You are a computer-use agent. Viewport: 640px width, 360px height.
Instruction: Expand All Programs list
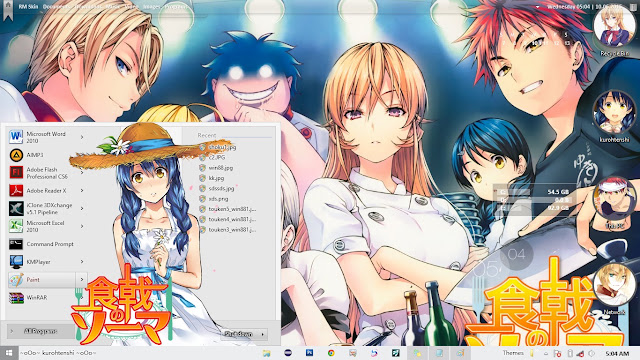(x=40, y=331)
